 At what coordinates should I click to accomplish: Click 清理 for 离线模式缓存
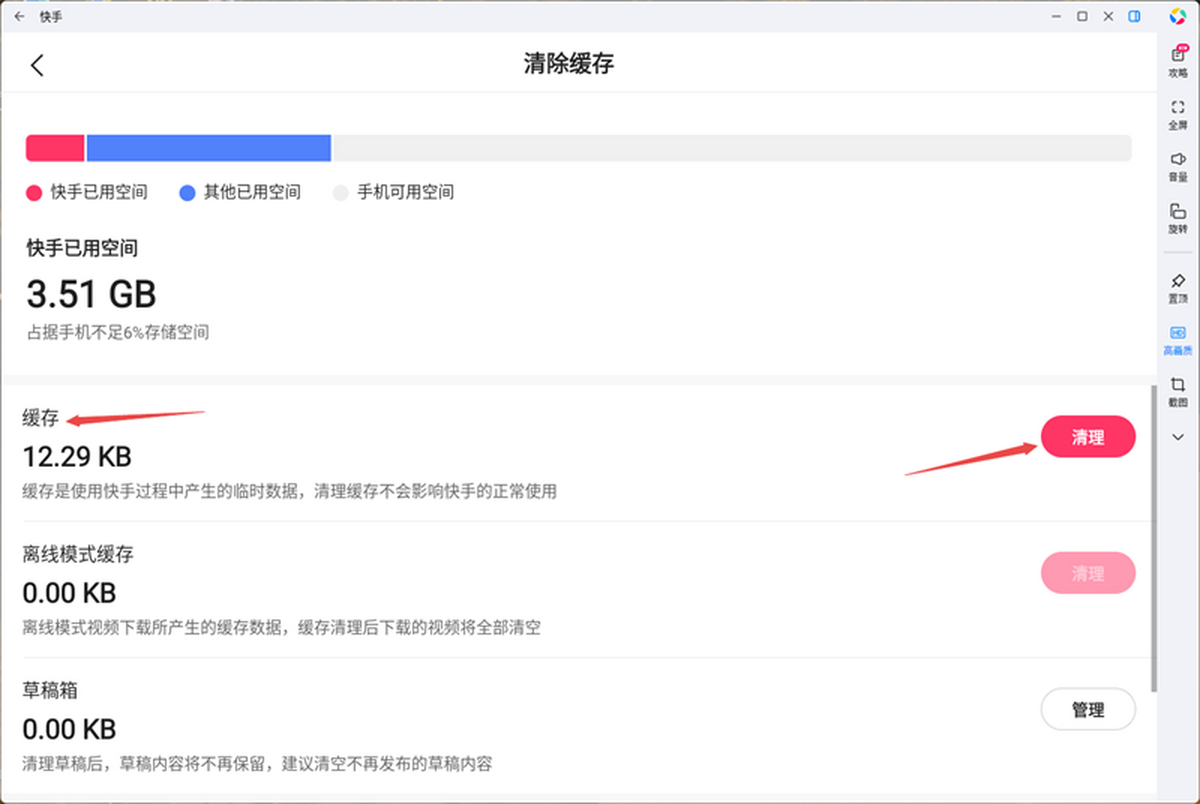point(1088,573)
